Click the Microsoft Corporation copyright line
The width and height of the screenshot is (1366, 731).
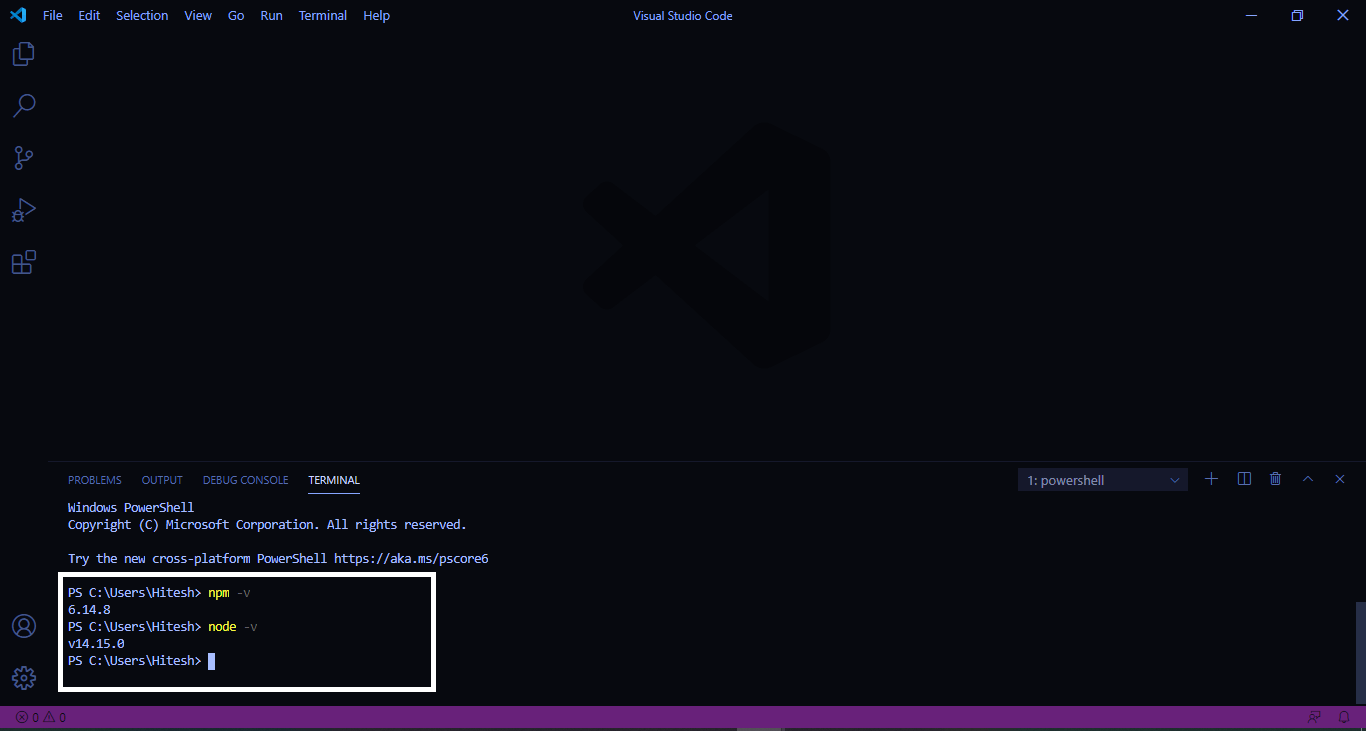coord(267,525)
